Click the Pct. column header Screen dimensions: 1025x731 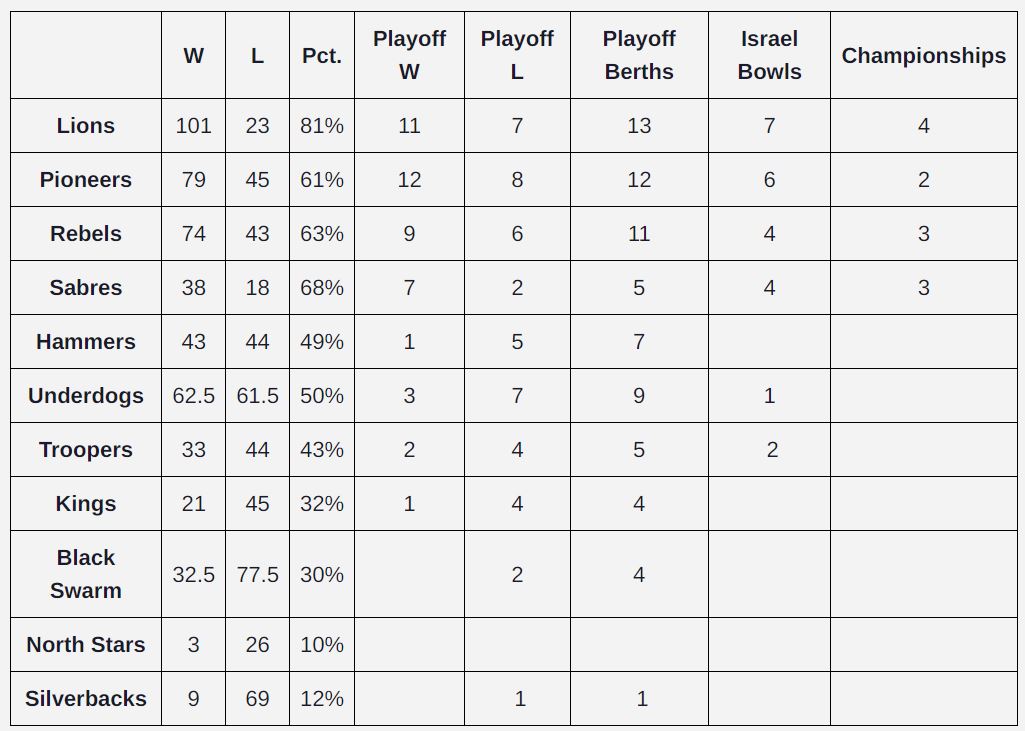click(322, 56)
